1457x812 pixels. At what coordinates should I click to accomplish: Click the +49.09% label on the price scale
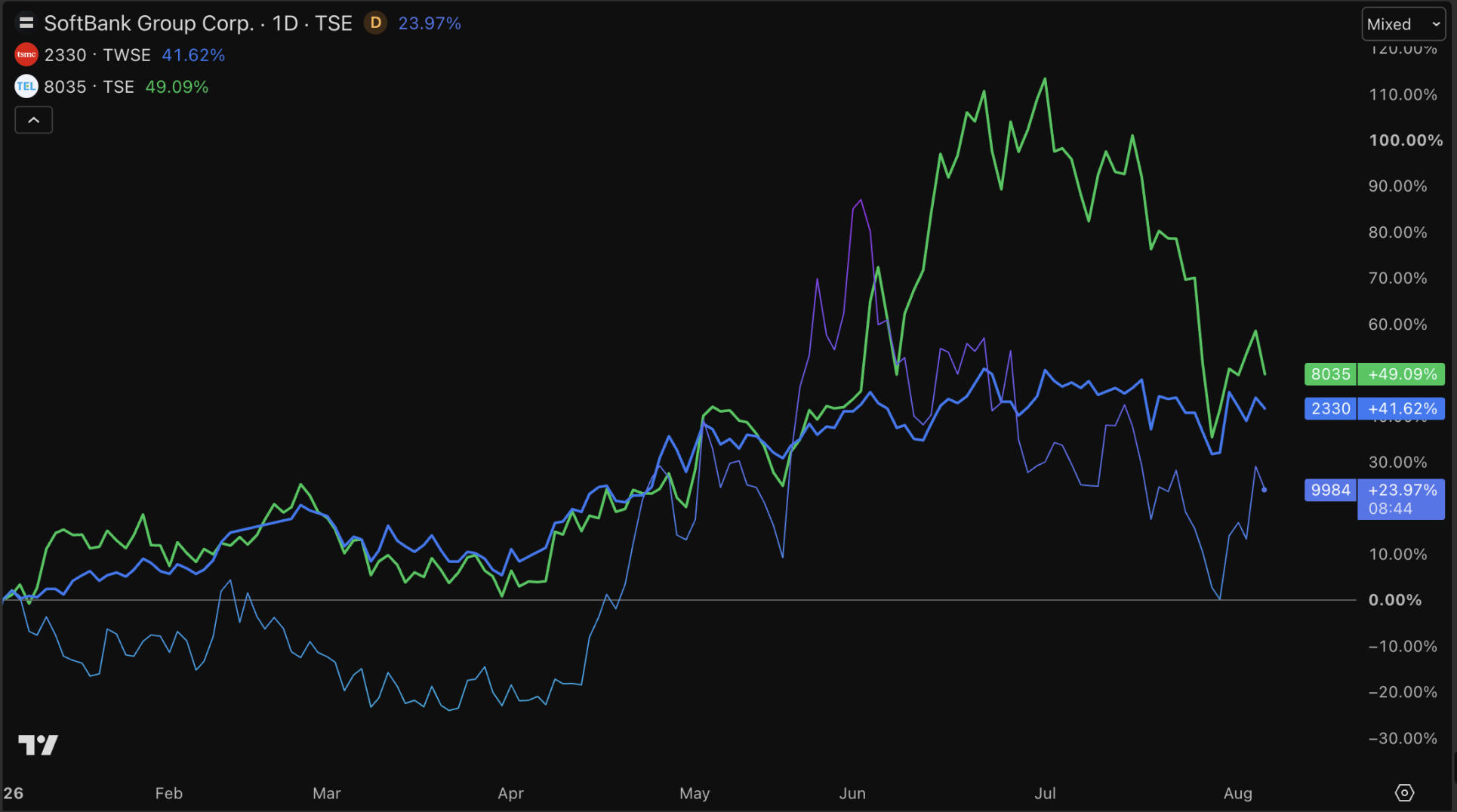(1402, 374)
